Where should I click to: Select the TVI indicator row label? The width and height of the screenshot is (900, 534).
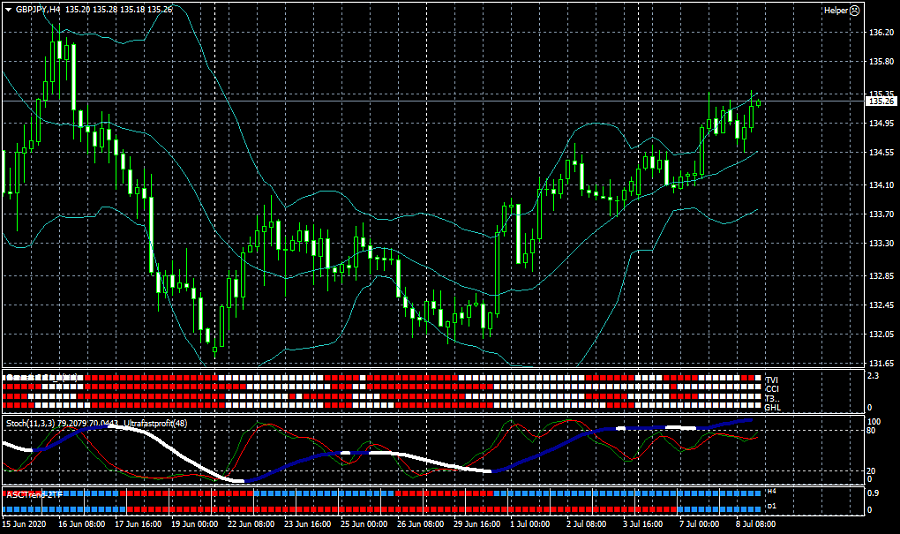coord(771,380)
